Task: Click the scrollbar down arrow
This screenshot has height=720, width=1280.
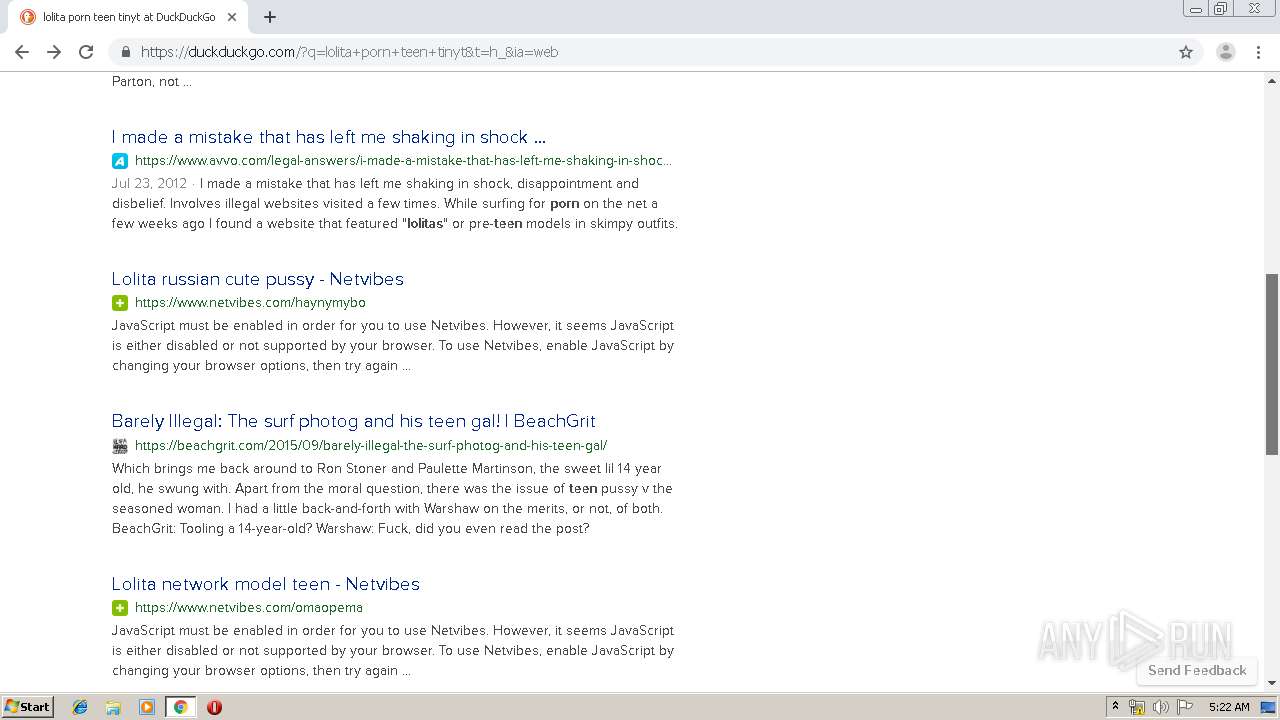Action: 1272,683
